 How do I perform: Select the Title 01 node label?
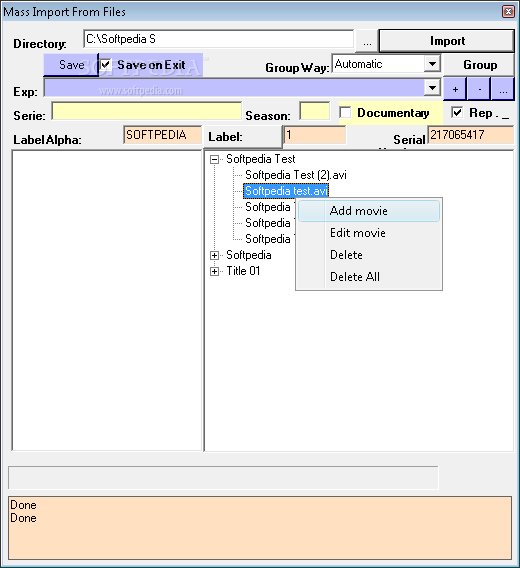click(243, 271)
